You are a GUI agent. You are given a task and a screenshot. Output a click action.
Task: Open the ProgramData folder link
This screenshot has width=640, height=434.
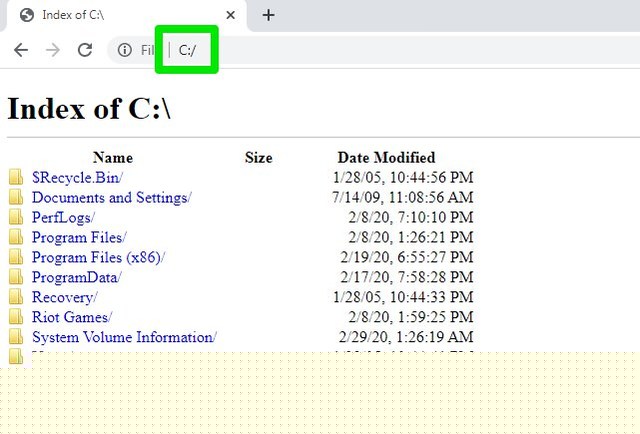77,277
